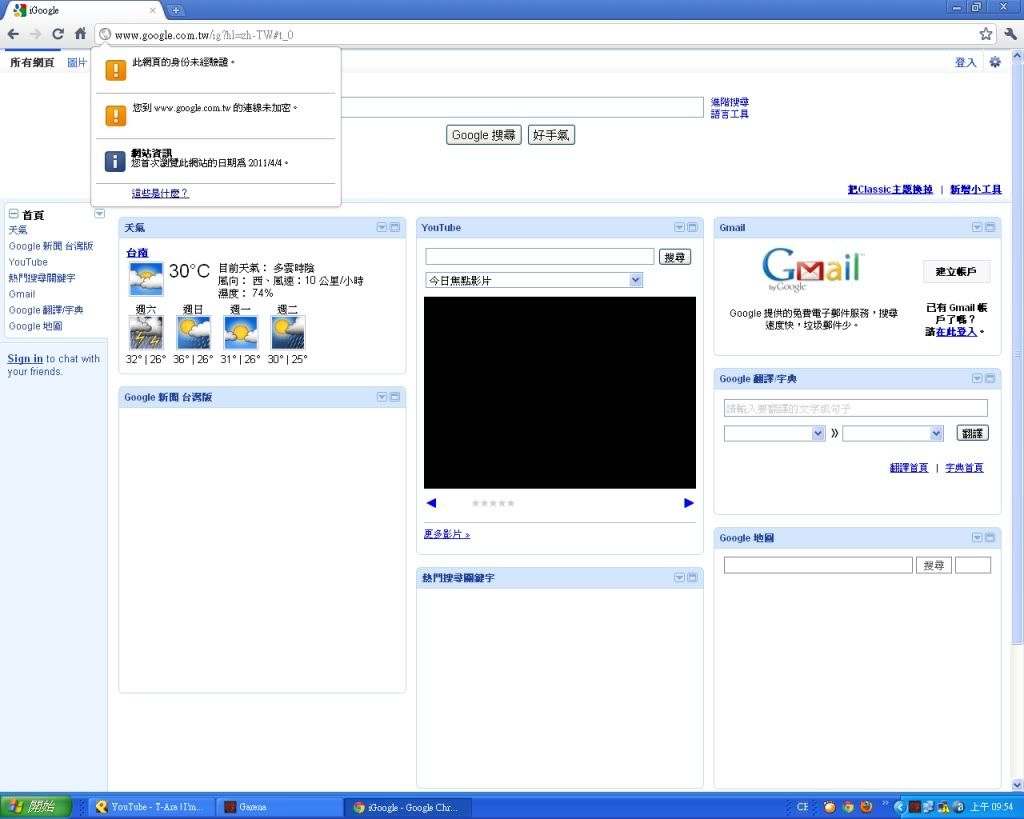The height and width of the screenshot is (819, 1024).
Task: Open the 進階搜尋 link
Action: point(729,102)
